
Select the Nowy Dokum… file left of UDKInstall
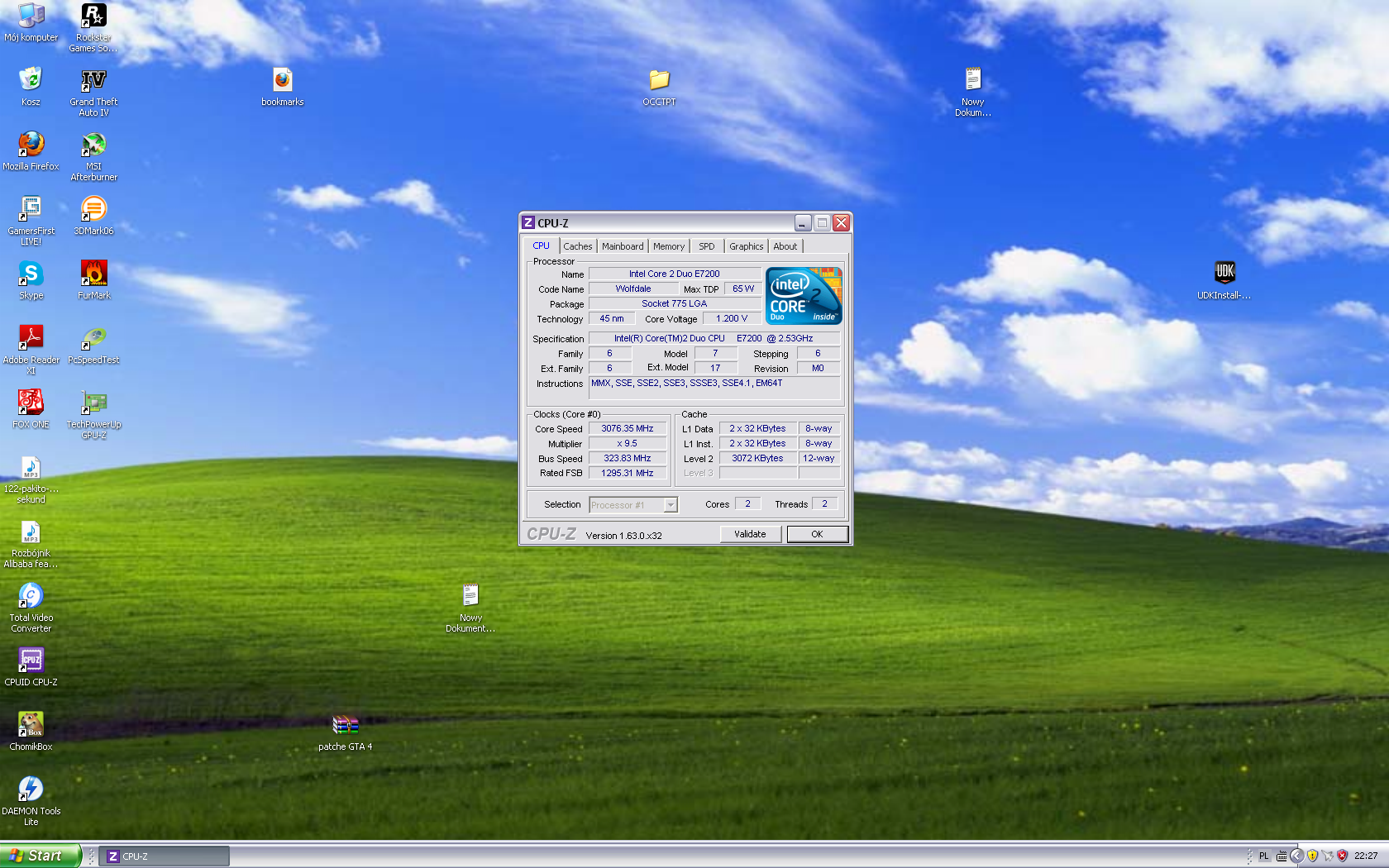pyautogui.click(x=973, y=92)
